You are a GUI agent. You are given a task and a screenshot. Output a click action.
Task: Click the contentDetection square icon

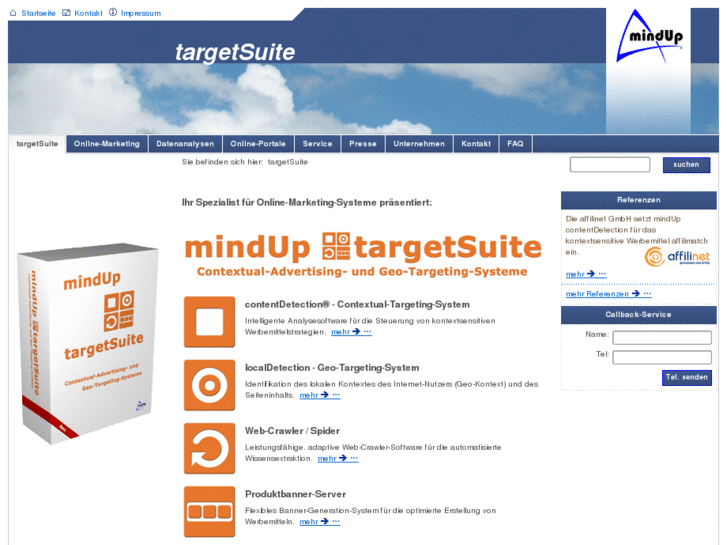point(210,322)
